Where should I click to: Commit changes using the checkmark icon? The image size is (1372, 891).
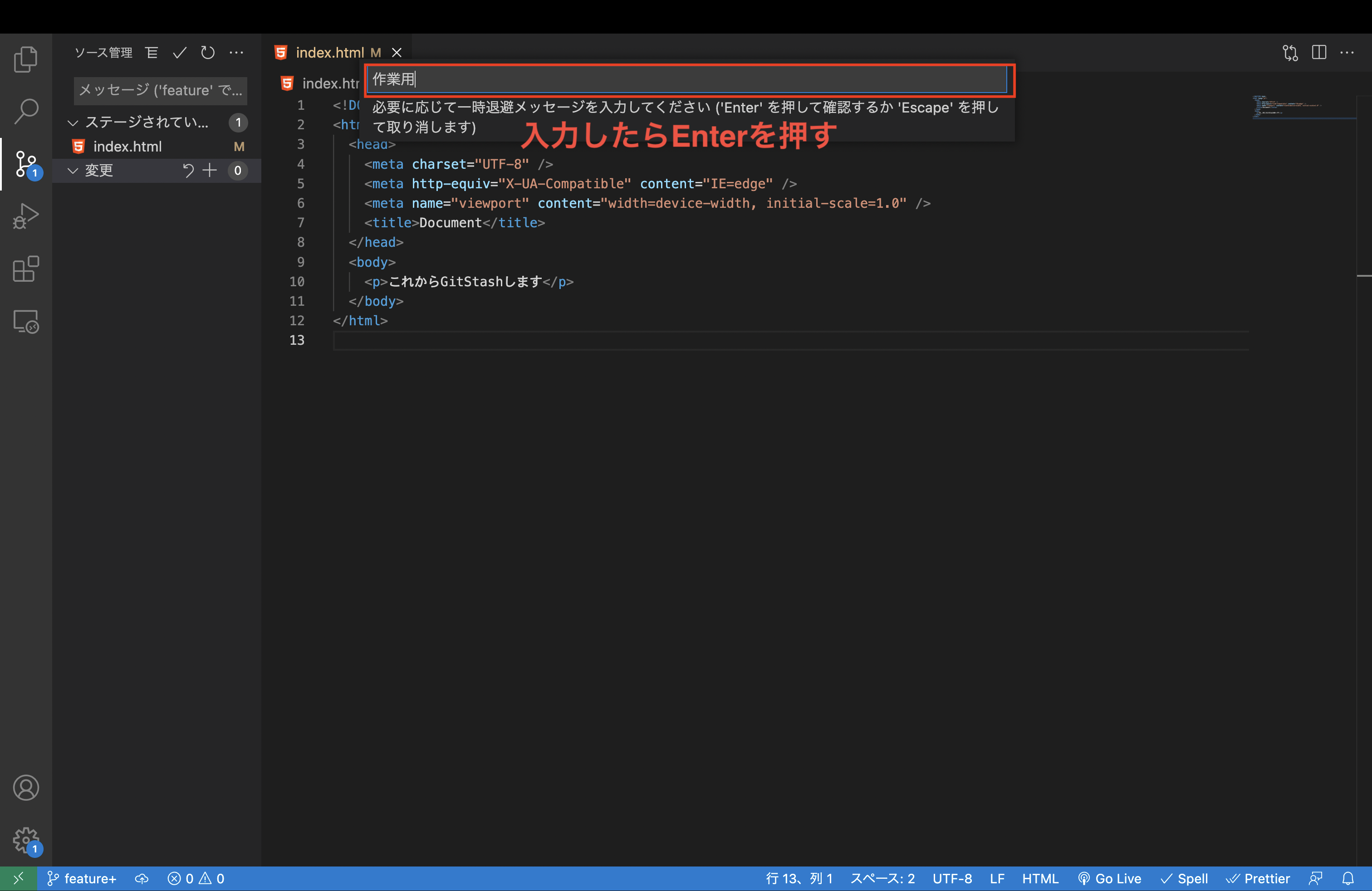click(x=179, y=53)
